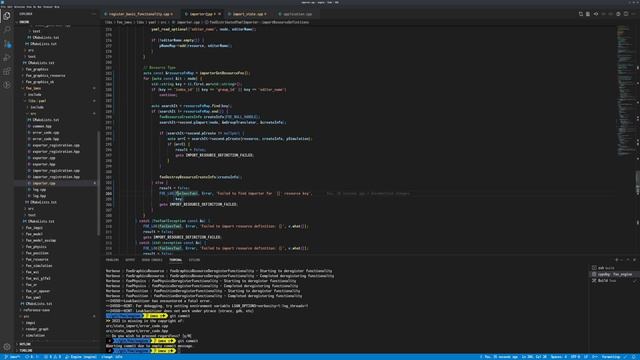Screen dimensions: 640x360
Task: Open the Extensions view
Action: click(7, 71)
